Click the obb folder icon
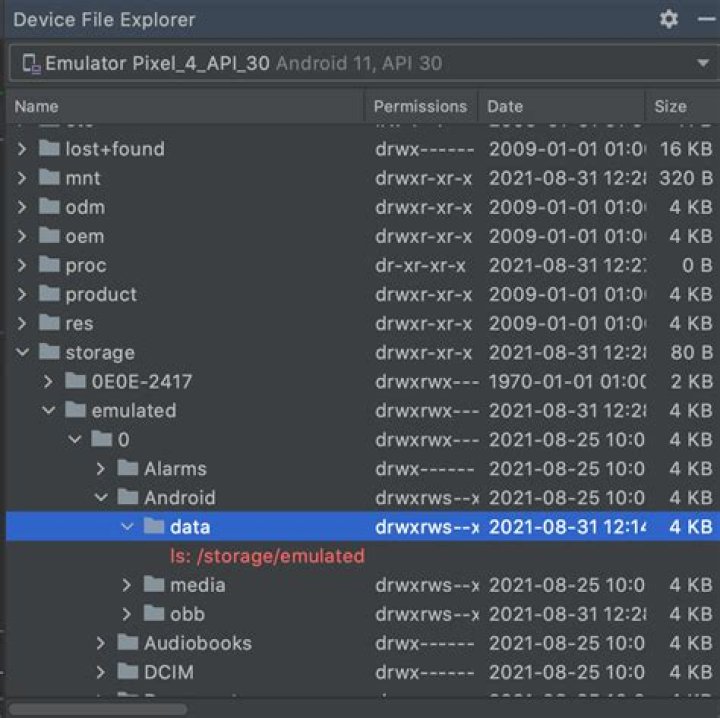Image resolution: width=720 pixels, height=718 pixels. (154, 614)
